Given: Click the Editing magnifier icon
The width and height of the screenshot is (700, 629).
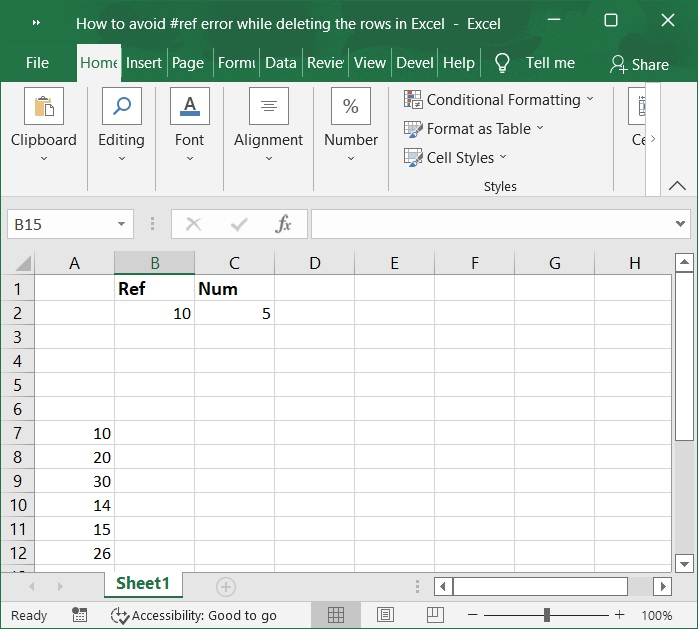Looking at the screenshot, I should coord(121,106).
